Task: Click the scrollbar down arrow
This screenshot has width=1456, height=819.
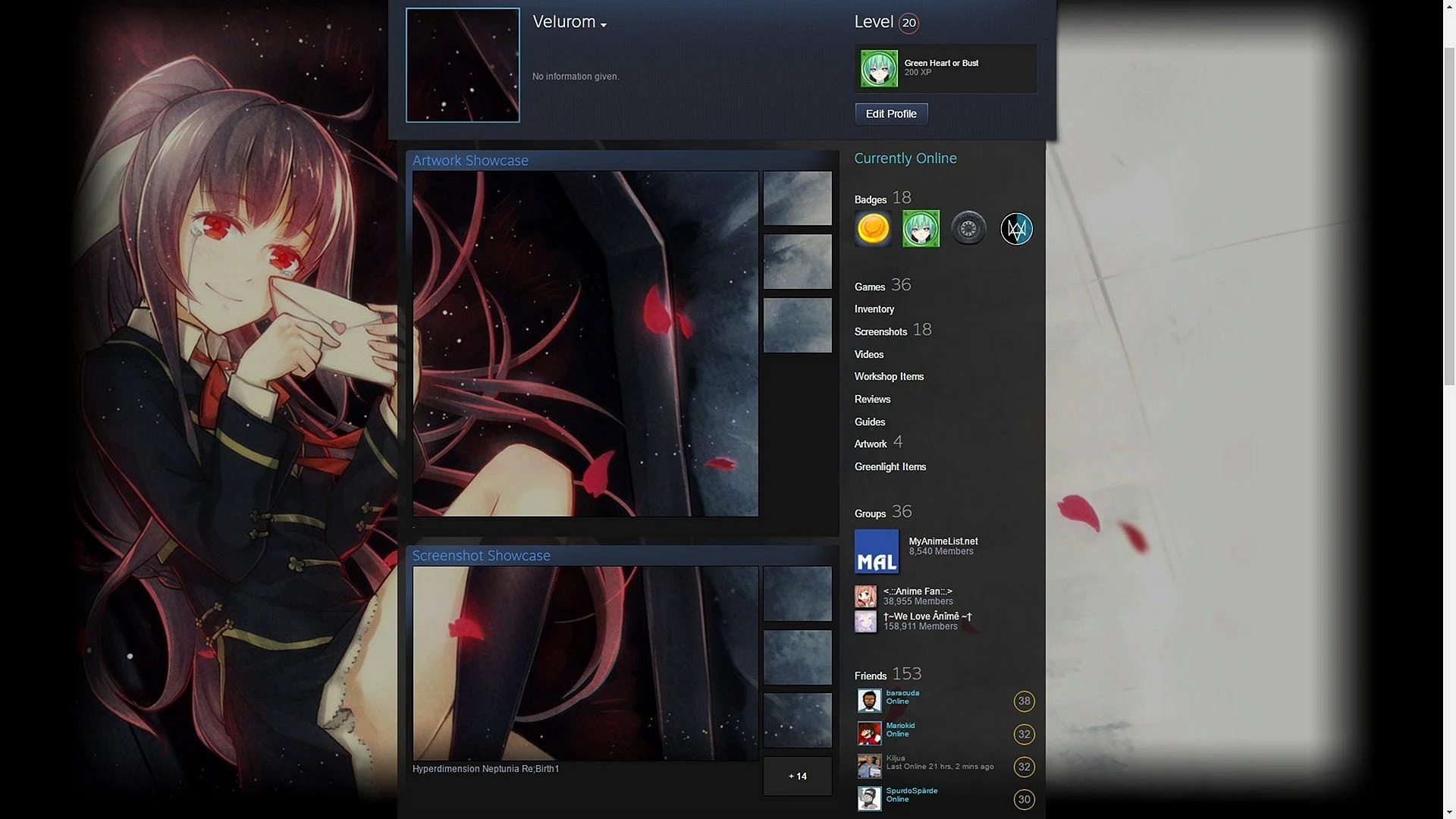Action: click(1449, 812)
